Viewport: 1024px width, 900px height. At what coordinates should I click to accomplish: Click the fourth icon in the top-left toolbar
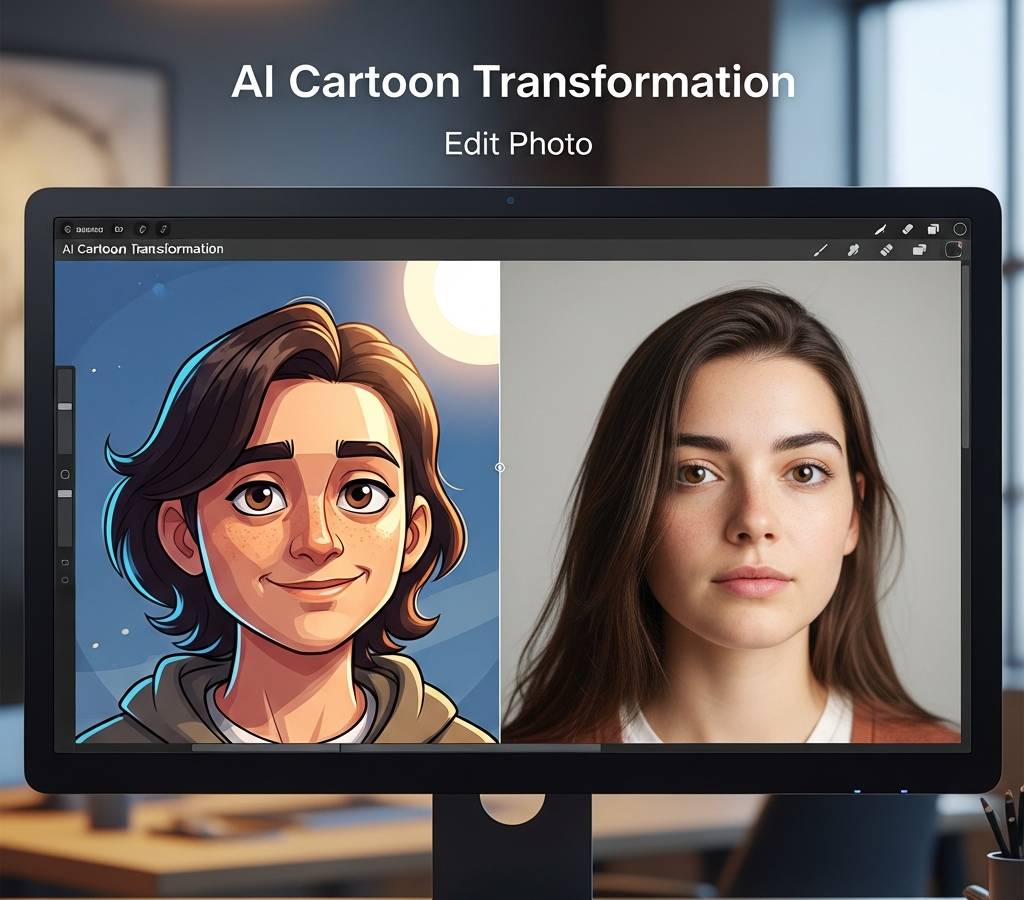click(x=164, y=229)
